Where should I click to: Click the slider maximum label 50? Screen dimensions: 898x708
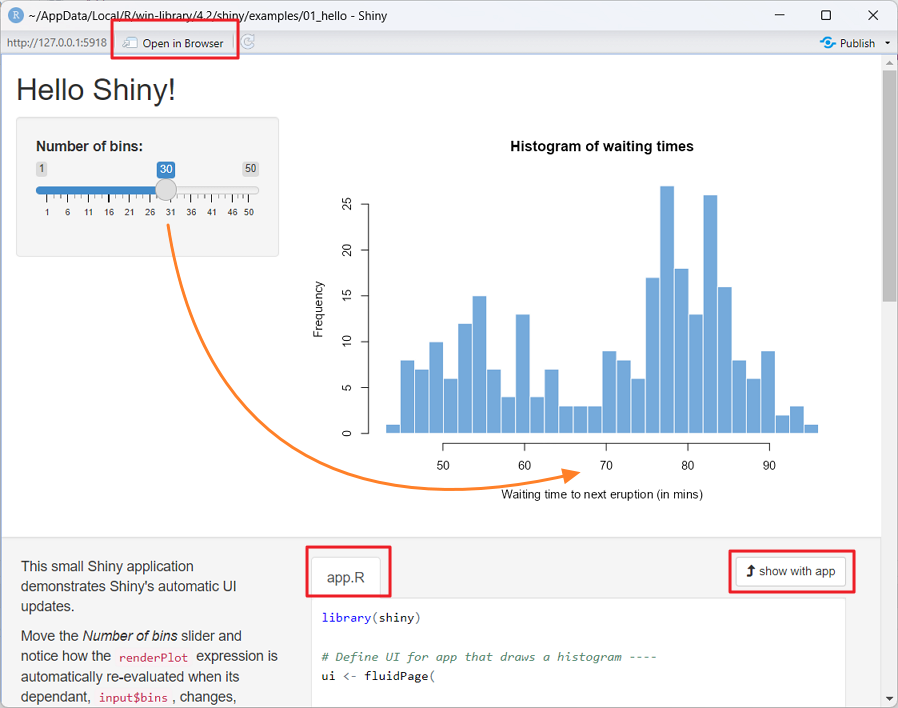(x=250, y=169)
